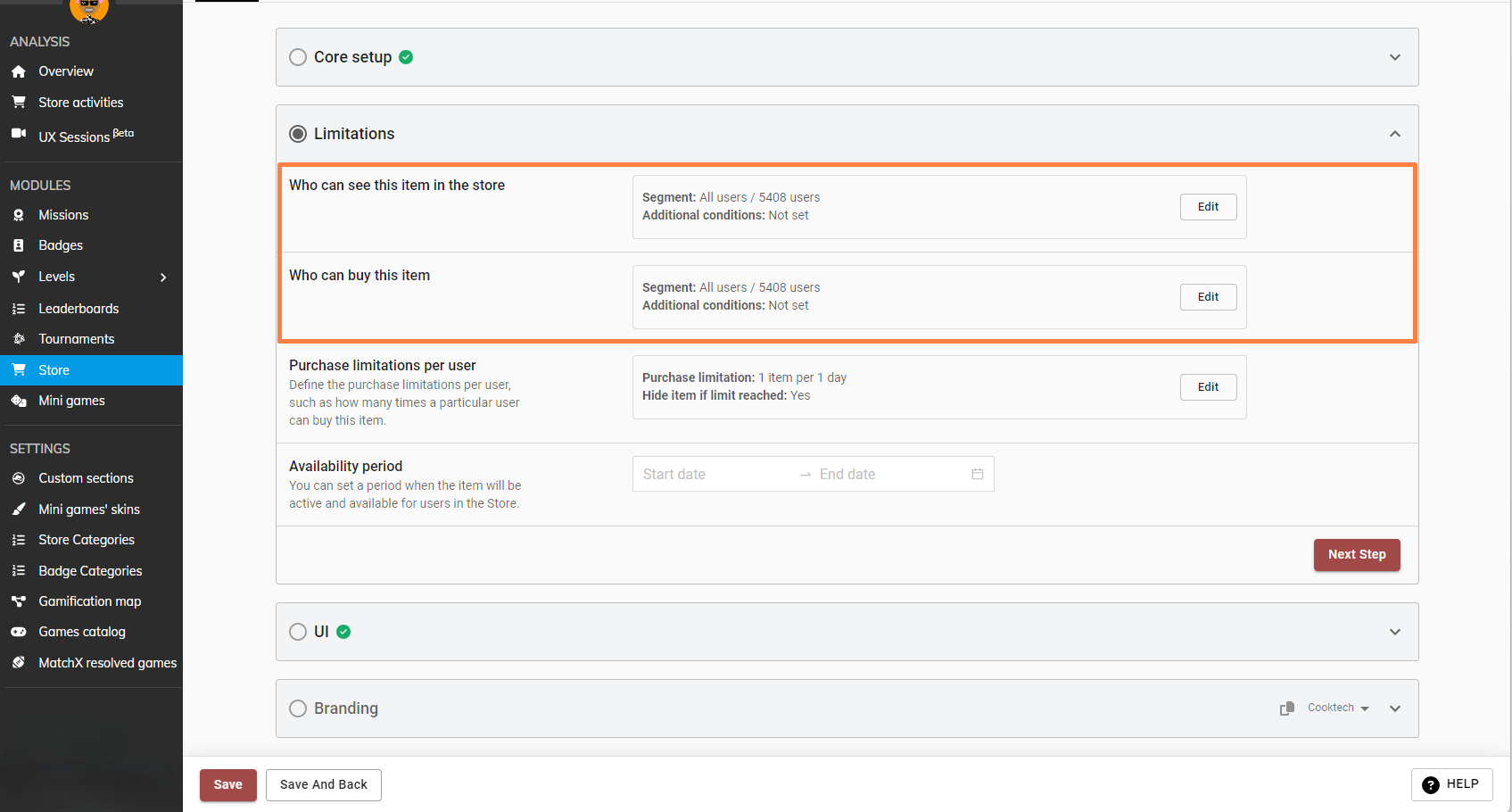Image resolution: width=1512 pixels, height=812 pixels.
Task: Click the Next Step button
Action: click(1357, 554)
